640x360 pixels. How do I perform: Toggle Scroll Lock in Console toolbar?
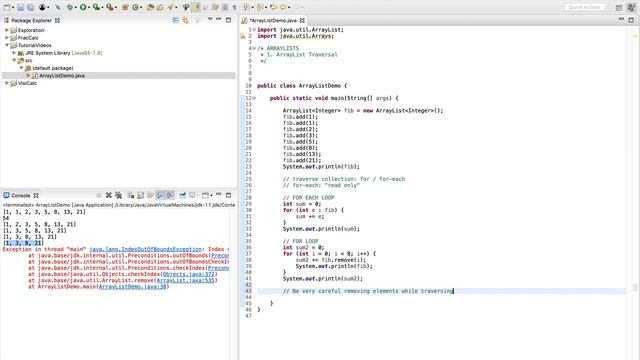140,195
